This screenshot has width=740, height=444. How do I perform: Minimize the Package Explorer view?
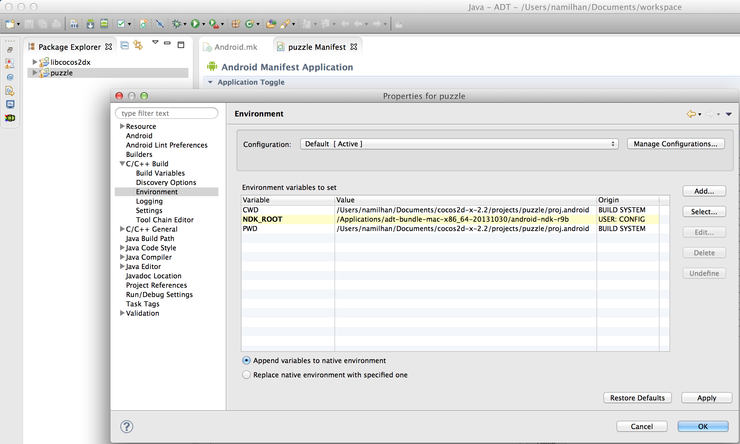tap(167, 43)
